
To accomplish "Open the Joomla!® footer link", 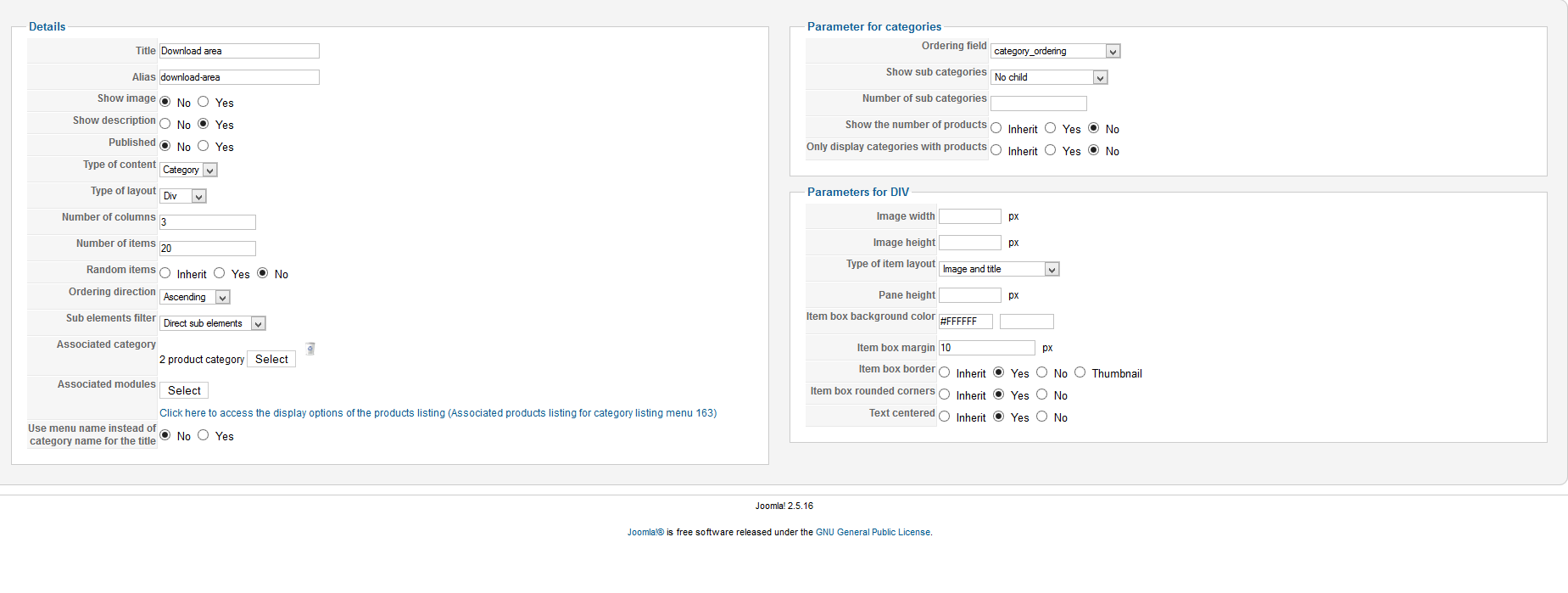I will click(x=645, y=532).
